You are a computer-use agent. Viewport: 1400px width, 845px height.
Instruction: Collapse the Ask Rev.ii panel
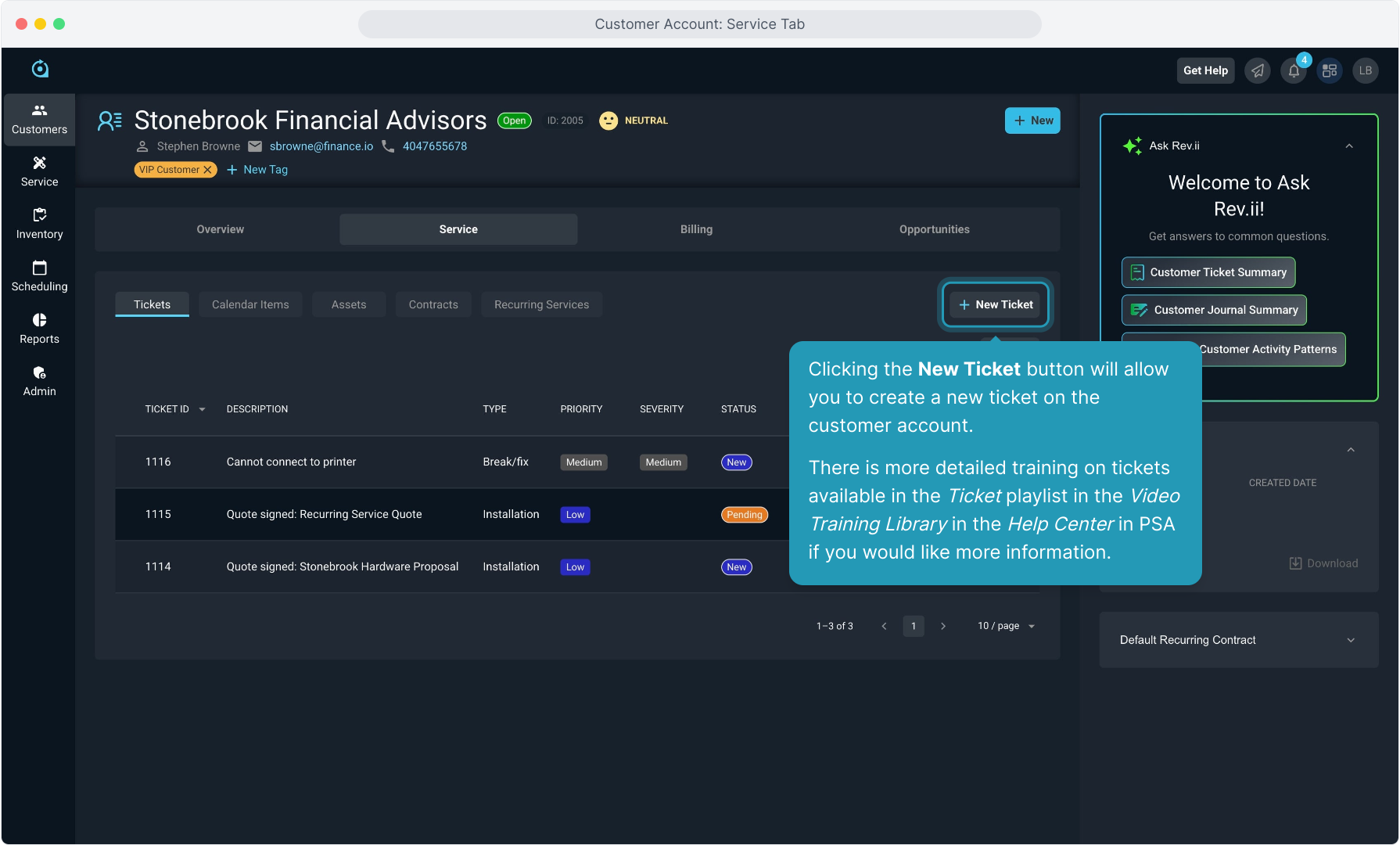coord(1349,146)
